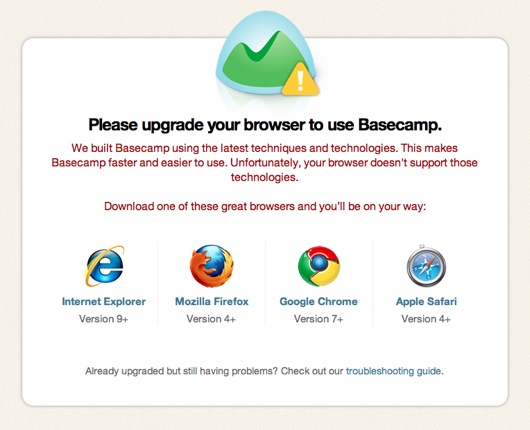This screenshot has height=430, width=530.
Task: Click the lone word 'technologies.' on the last red line
Action: click(265, 177)
